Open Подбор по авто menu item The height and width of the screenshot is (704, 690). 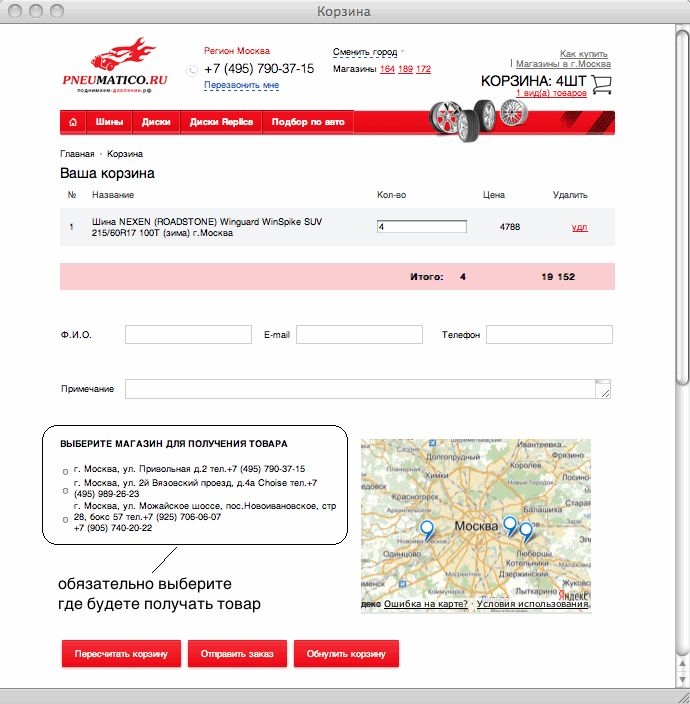coord(308,122)
